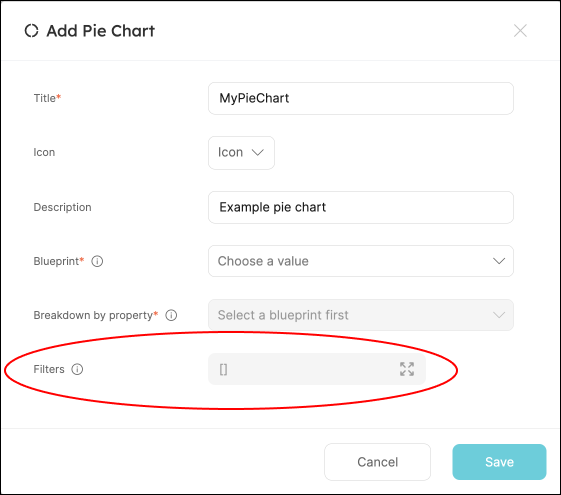The width and height of the screenshot is (561, 495).
Task: Click the Description field with Example pie chart
Action: 361,207
